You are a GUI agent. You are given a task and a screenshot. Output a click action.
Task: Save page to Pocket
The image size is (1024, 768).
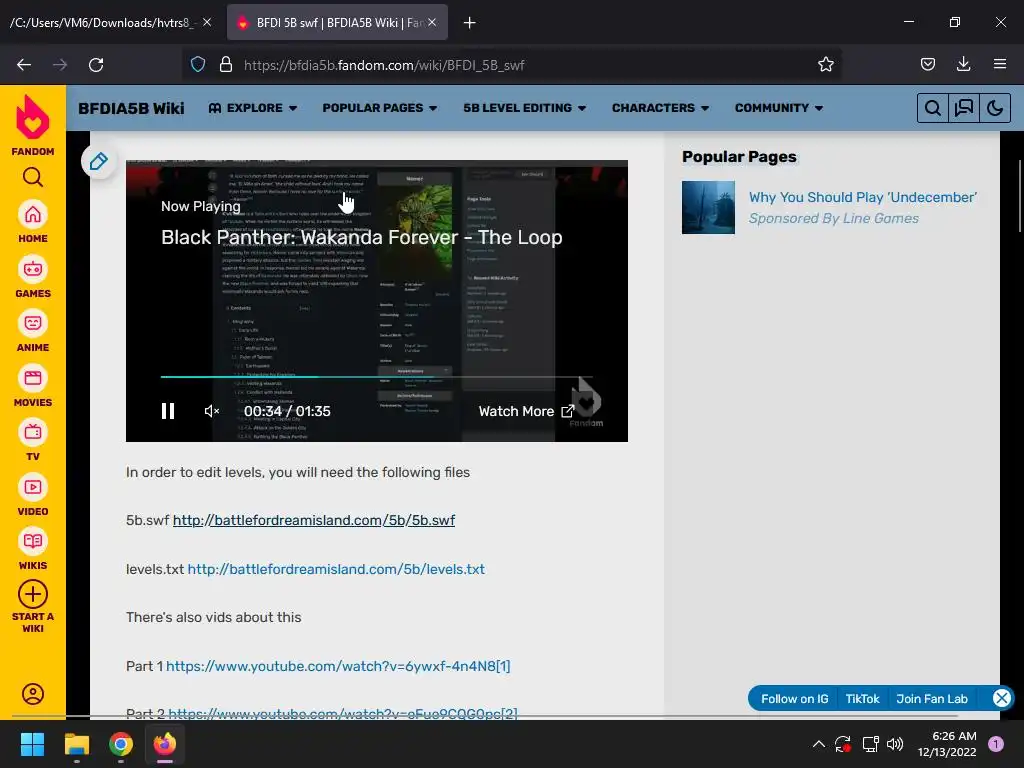click(x=927, y=64)
